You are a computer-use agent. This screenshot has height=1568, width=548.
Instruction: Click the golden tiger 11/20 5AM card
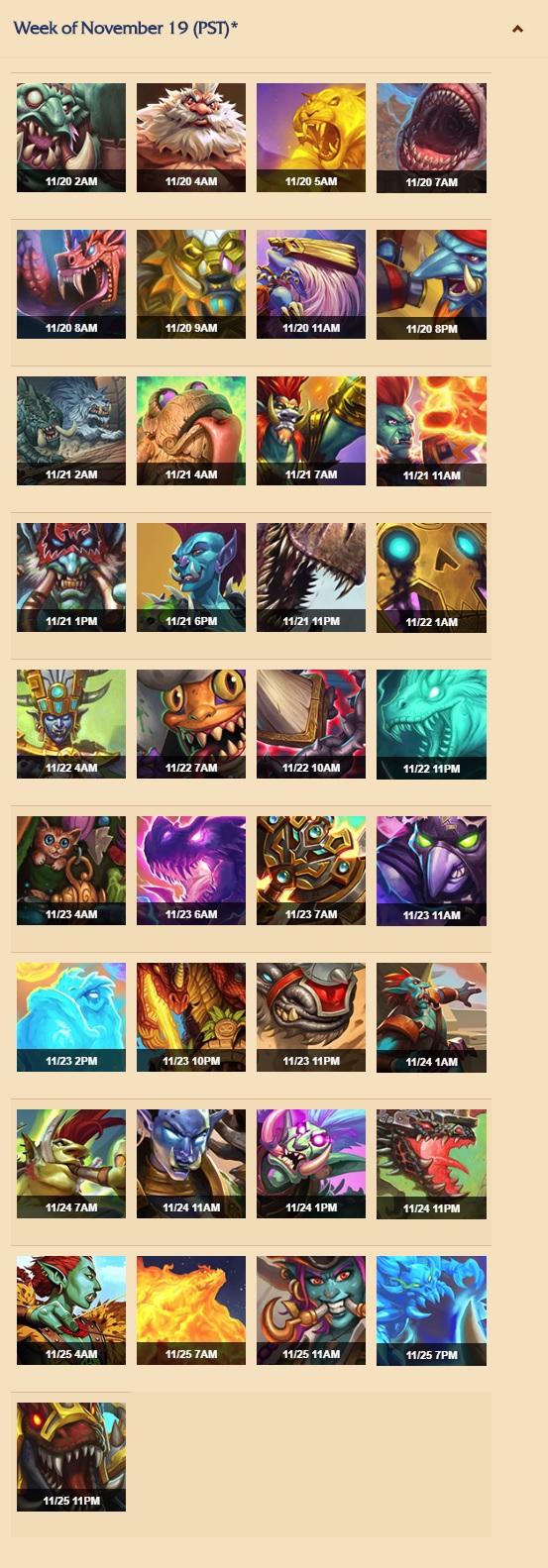[x=311, y=138]
